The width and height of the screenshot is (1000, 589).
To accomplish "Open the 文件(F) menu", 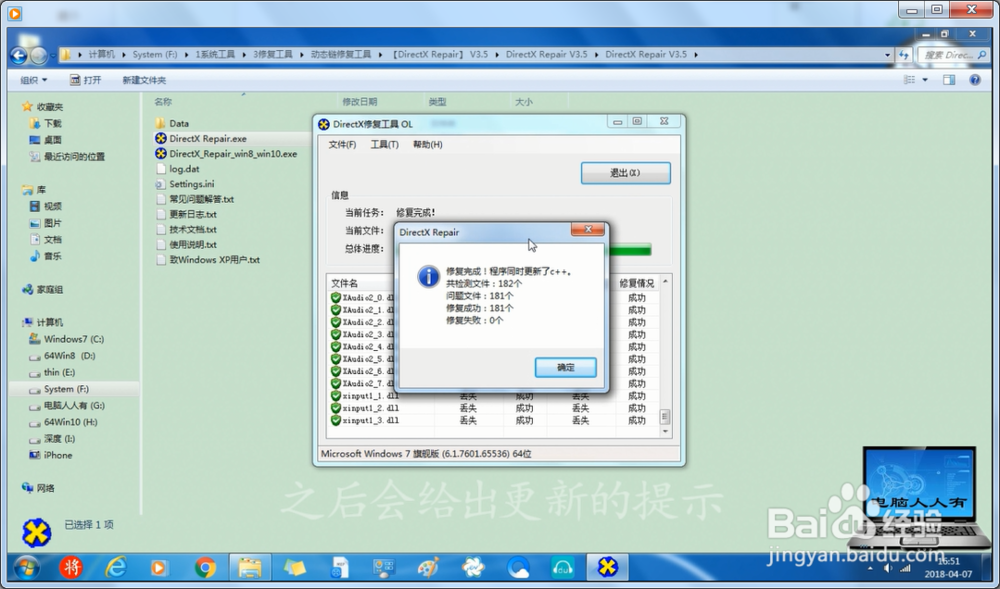I will pos(342,145).
